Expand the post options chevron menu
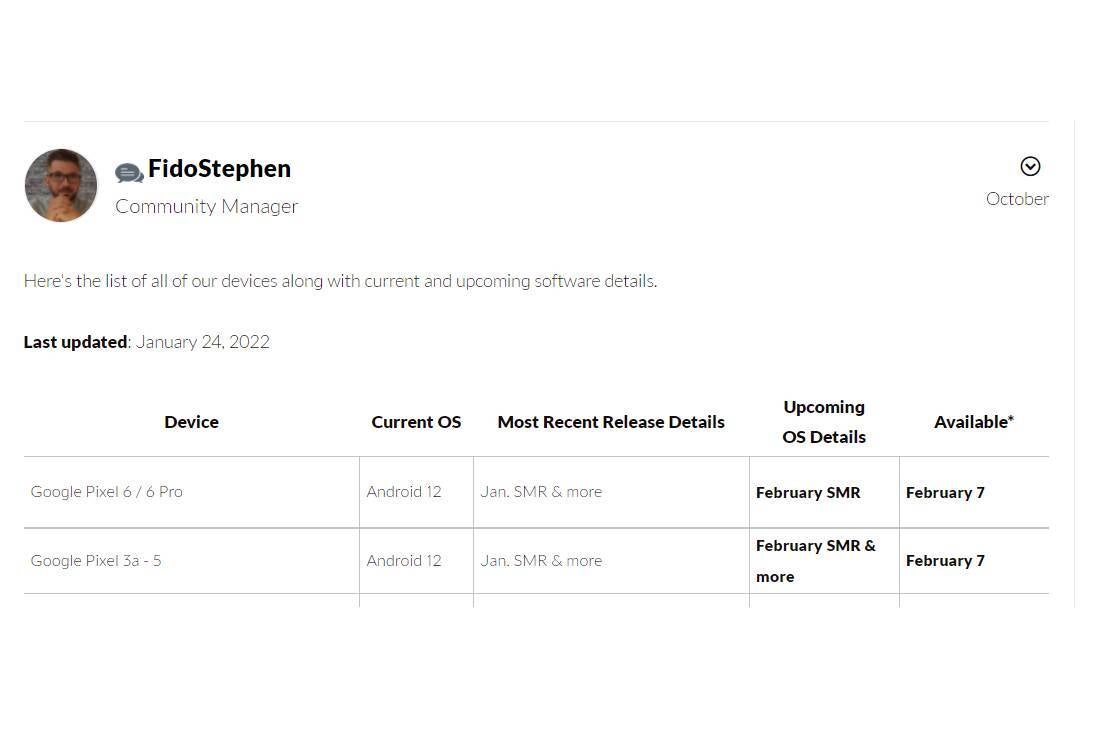This screenshot has width=1094, height=729. point(1030,166)
